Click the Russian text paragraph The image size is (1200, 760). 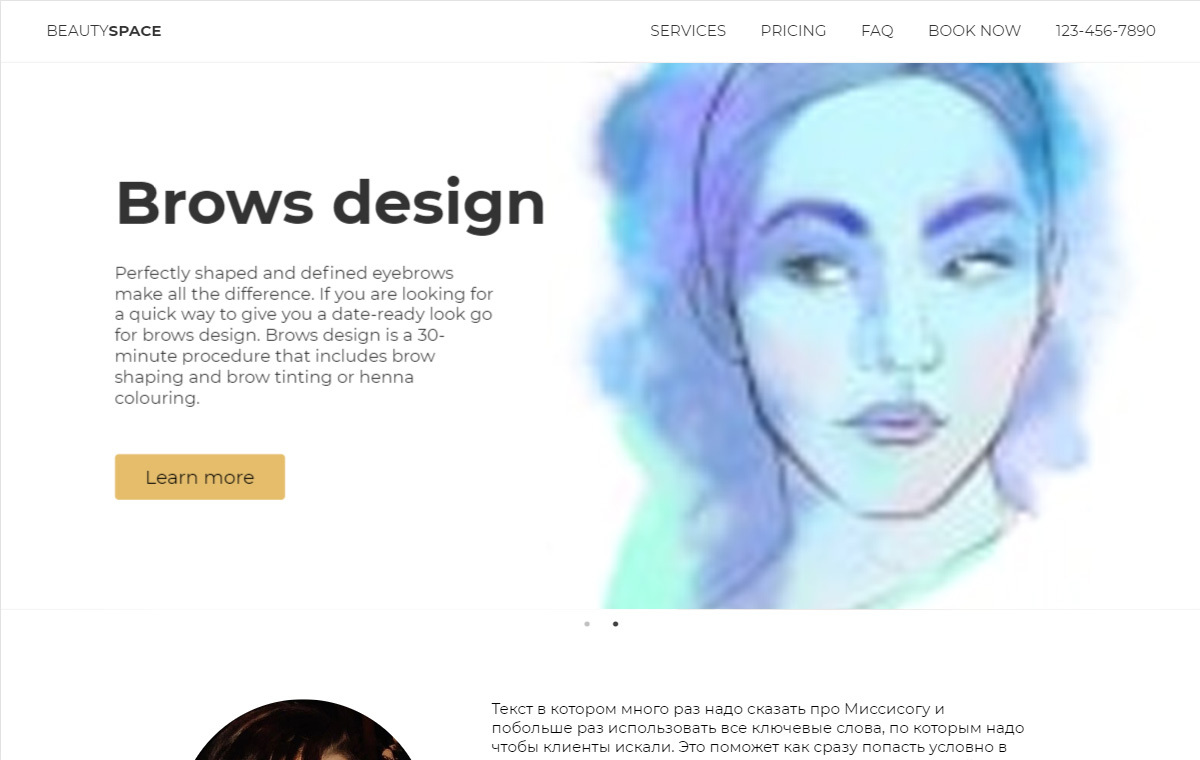(758, 728)
